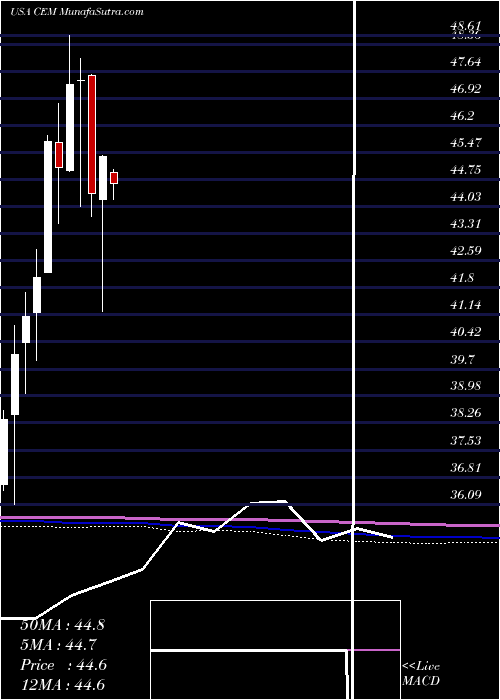Click the 'USA CEM MunafaSutra.com' title text
Viewport: 500px width, 700px height.
tap(77, 12)
